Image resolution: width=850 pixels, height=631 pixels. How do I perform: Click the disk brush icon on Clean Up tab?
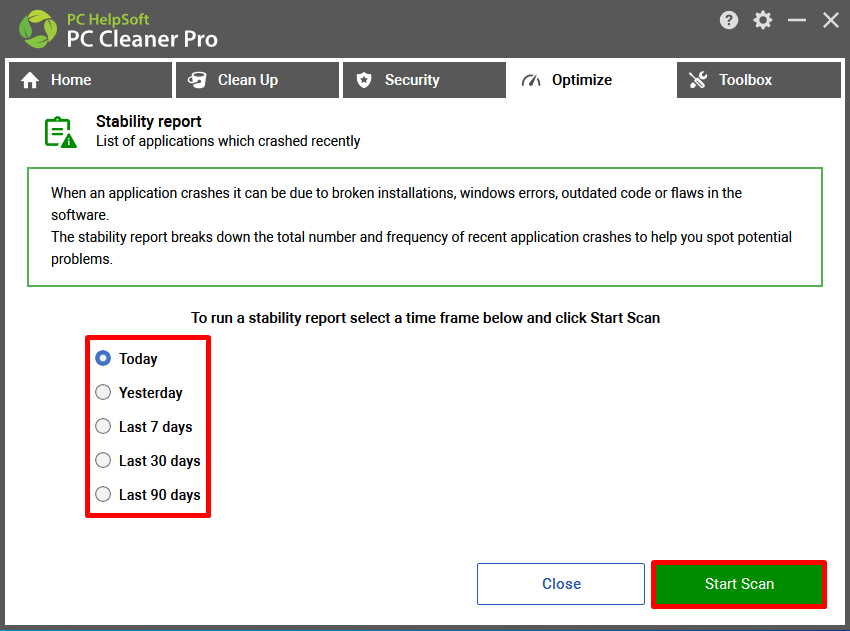[x=197, y=80]
